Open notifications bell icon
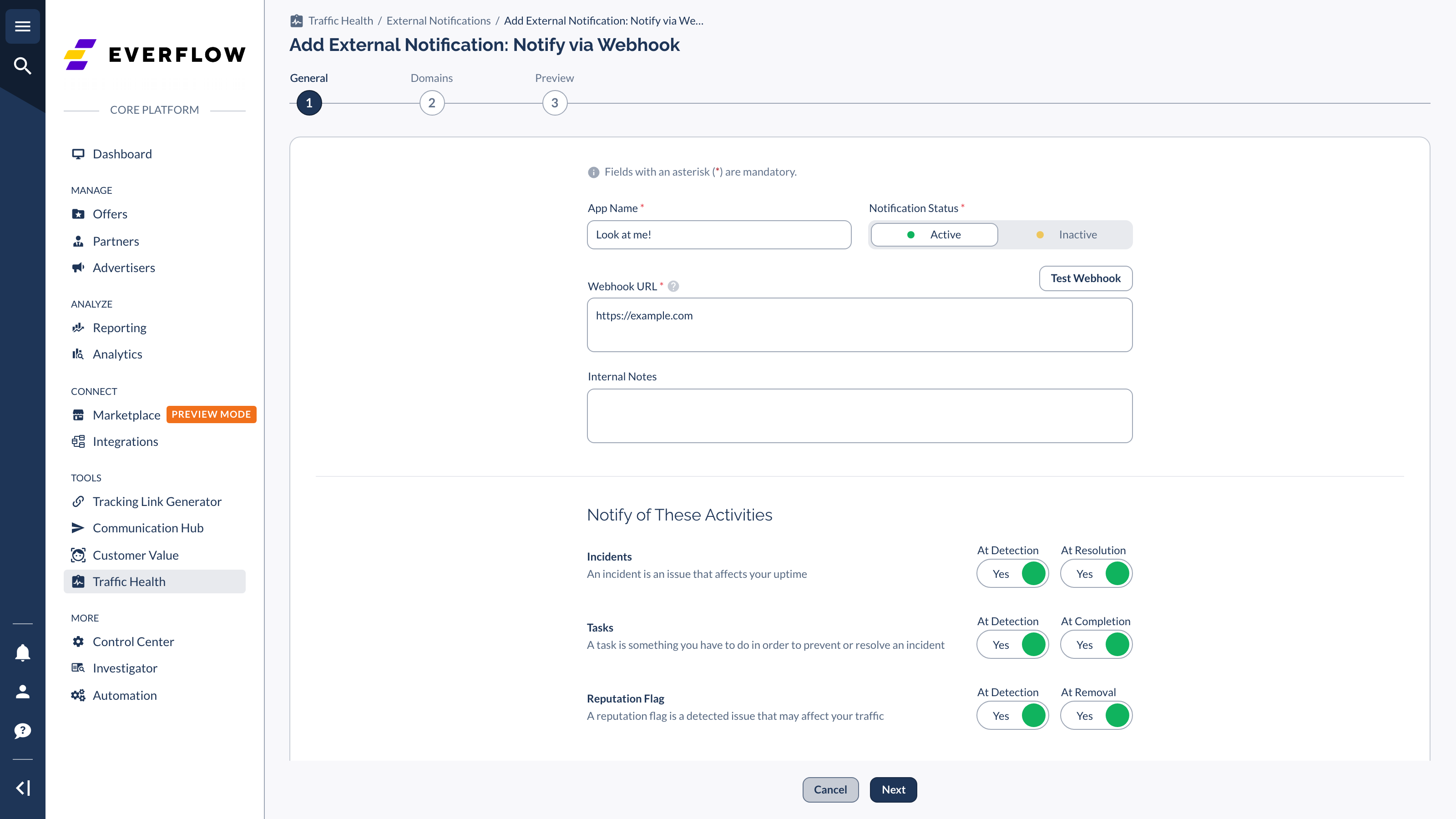The width and height of the screenshot is (1456, 819). [x=23, y=653]
